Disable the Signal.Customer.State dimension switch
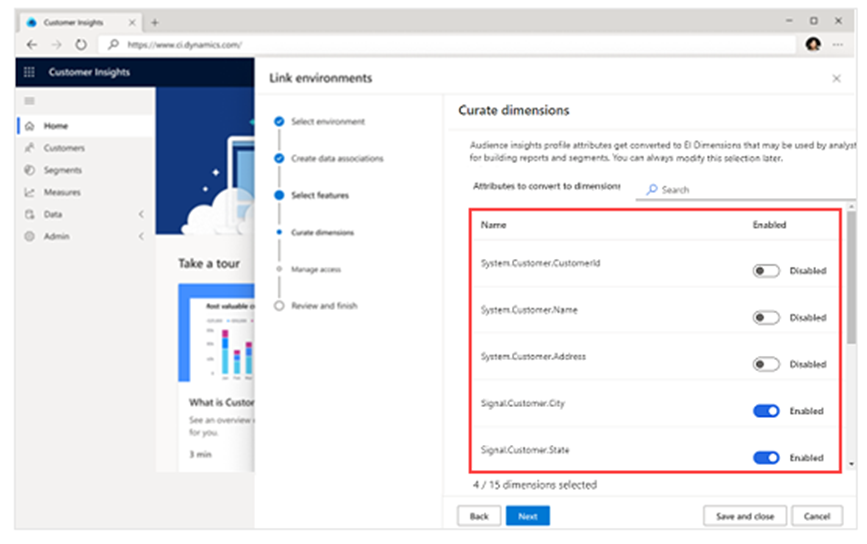Viewport: 867px width, 544px height. 766,458
